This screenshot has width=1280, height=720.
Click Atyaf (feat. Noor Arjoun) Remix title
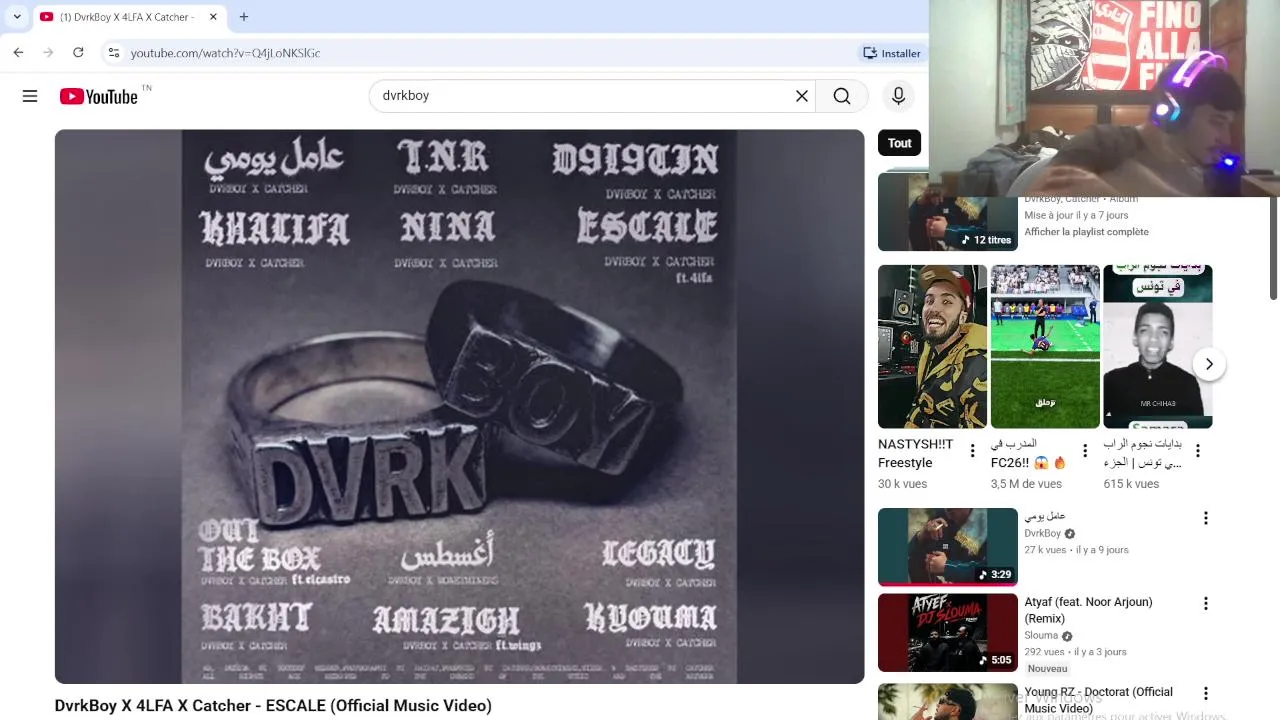coord(1088,610)
